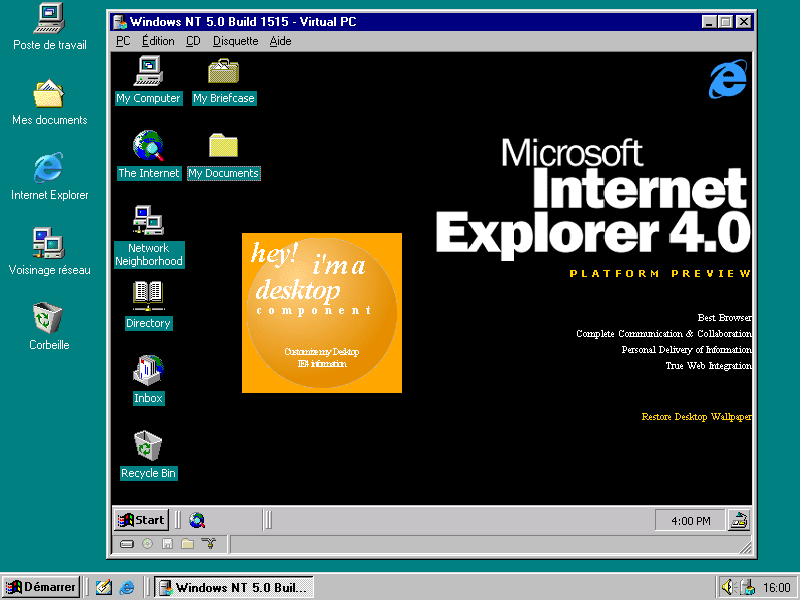Click the floppy disk status icon in Virtual PC
This screenshot has width=800, height=600.
click(x=167, y=544)
